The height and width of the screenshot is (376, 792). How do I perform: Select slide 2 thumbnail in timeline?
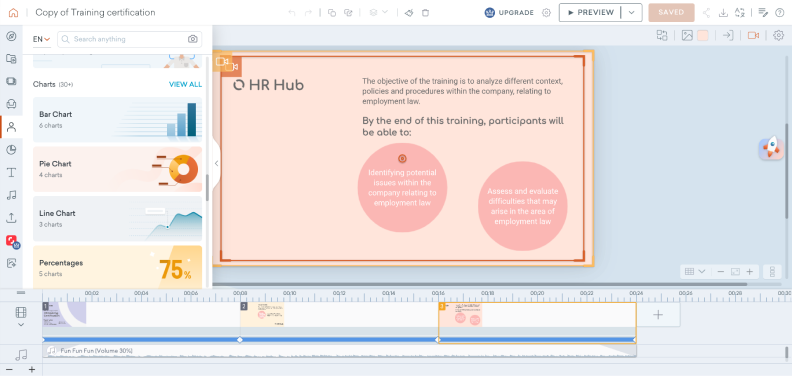coord(262,314)
